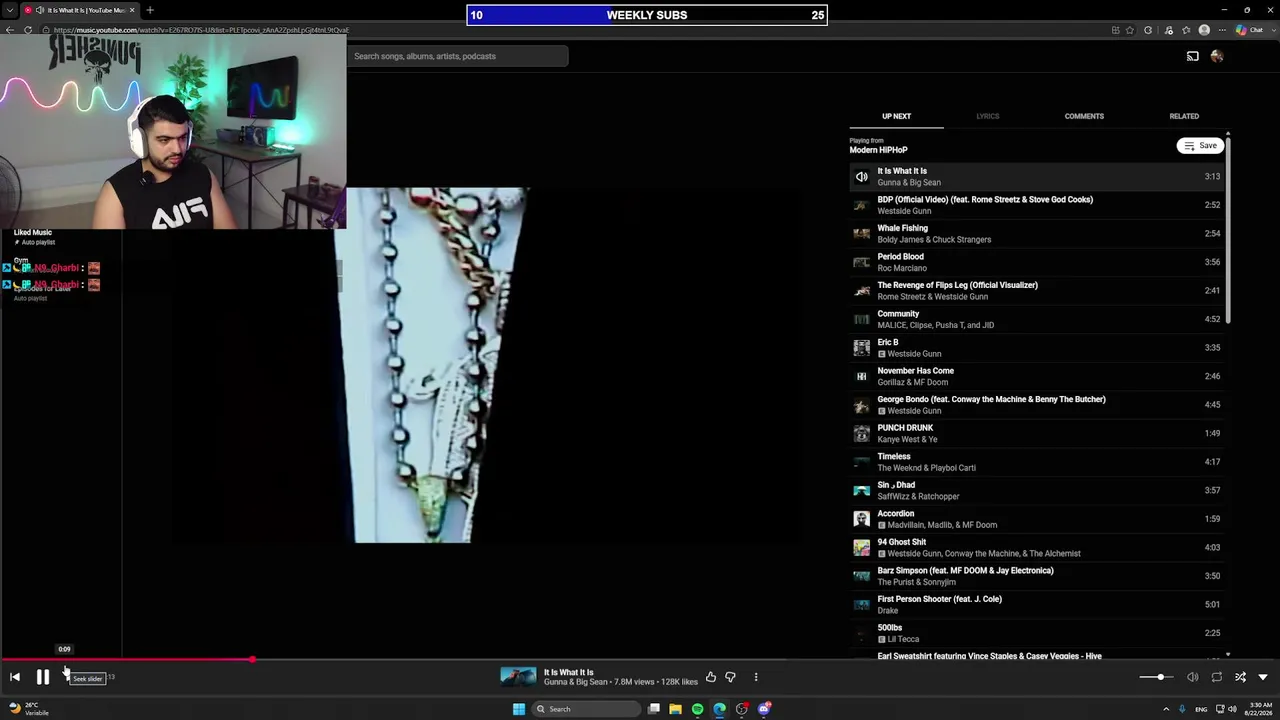The width and height of the screenshot is (1280, 720).
Task: Toggle repeat mode in the player bar
Action: (1216, 677)
